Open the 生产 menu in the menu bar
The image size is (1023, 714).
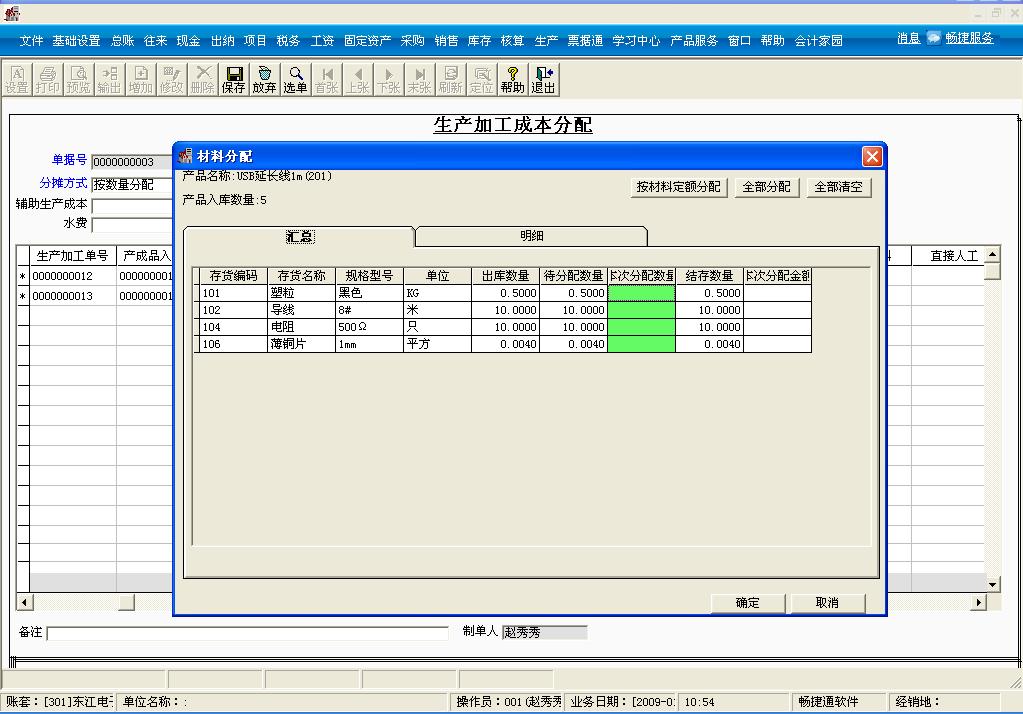[544, 41]
